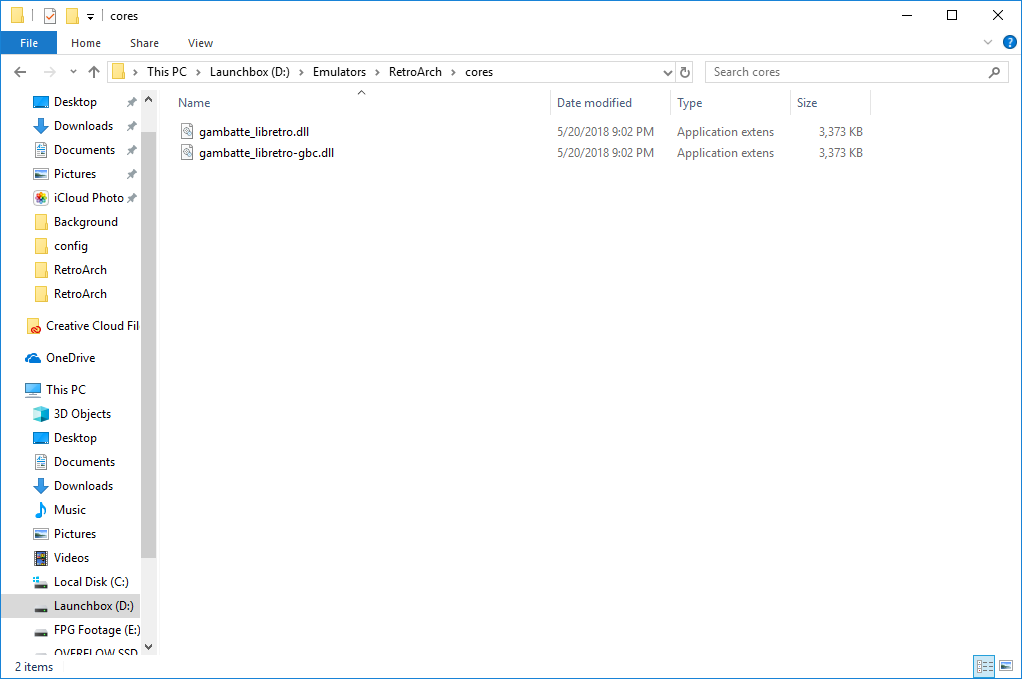Switch to Details view layout icon
Screen dimensions: 1022x679
(984, 666)
